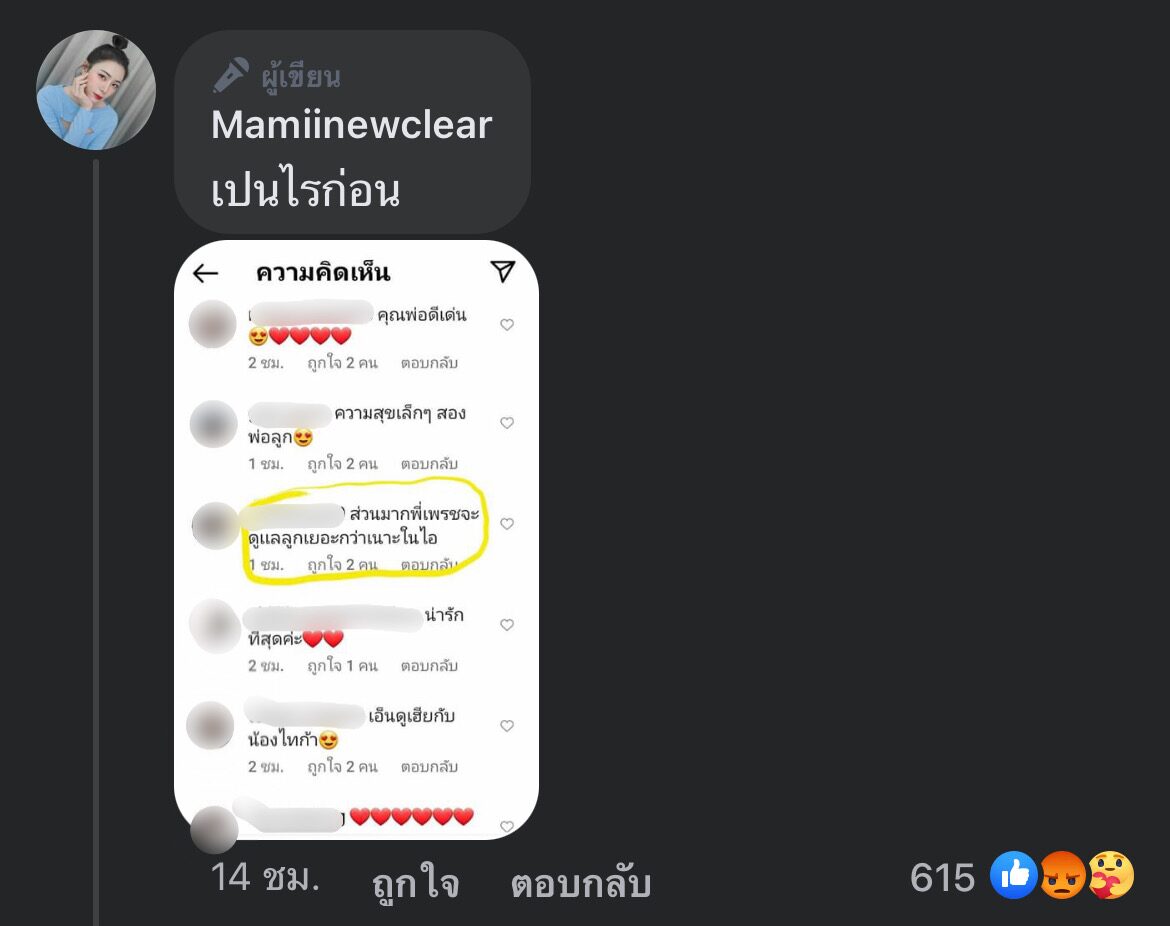Tap the heart beside the highlighted comment
Screen dimensions: 1170x926
[507, 524]
